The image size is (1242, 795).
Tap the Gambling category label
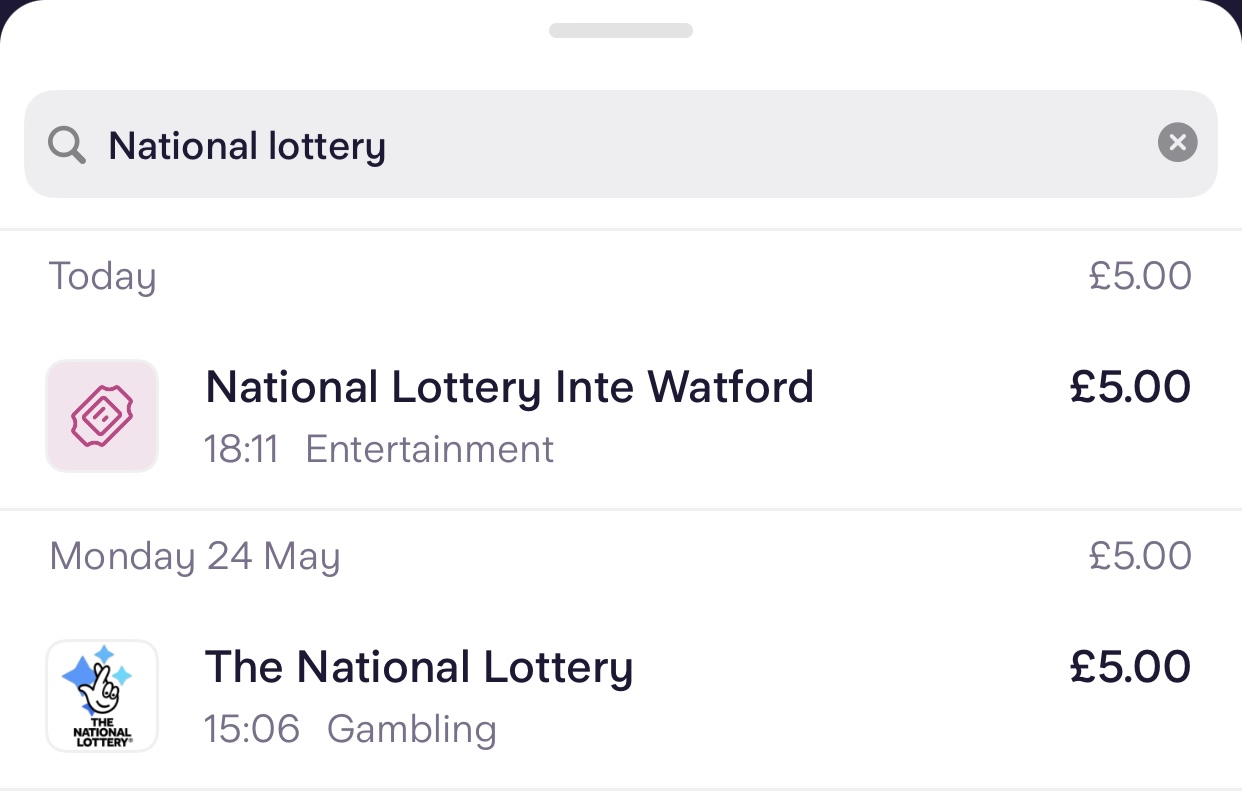point(411,729)
